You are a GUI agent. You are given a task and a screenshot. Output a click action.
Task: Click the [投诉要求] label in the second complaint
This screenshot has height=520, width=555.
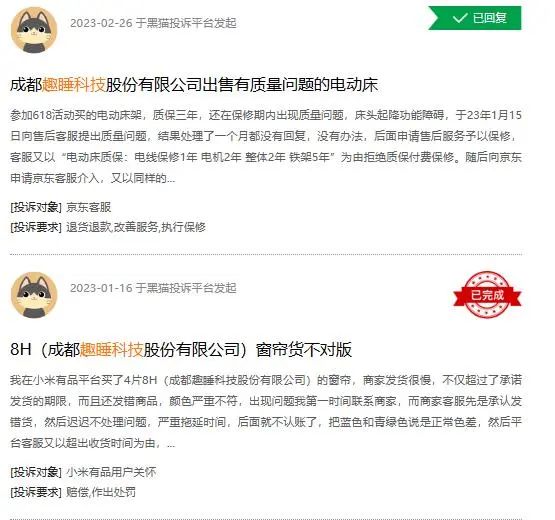point(36,492)
